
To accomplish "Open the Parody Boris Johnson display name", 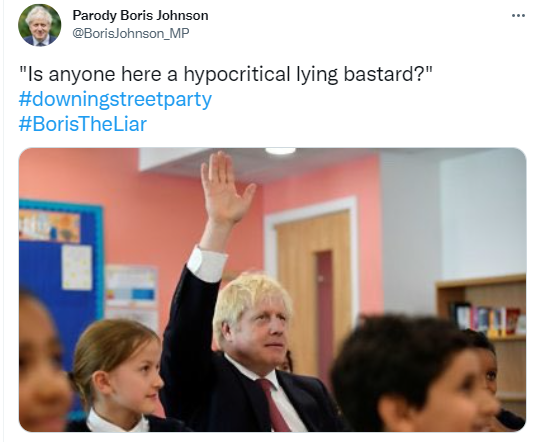I will [140, 16].
